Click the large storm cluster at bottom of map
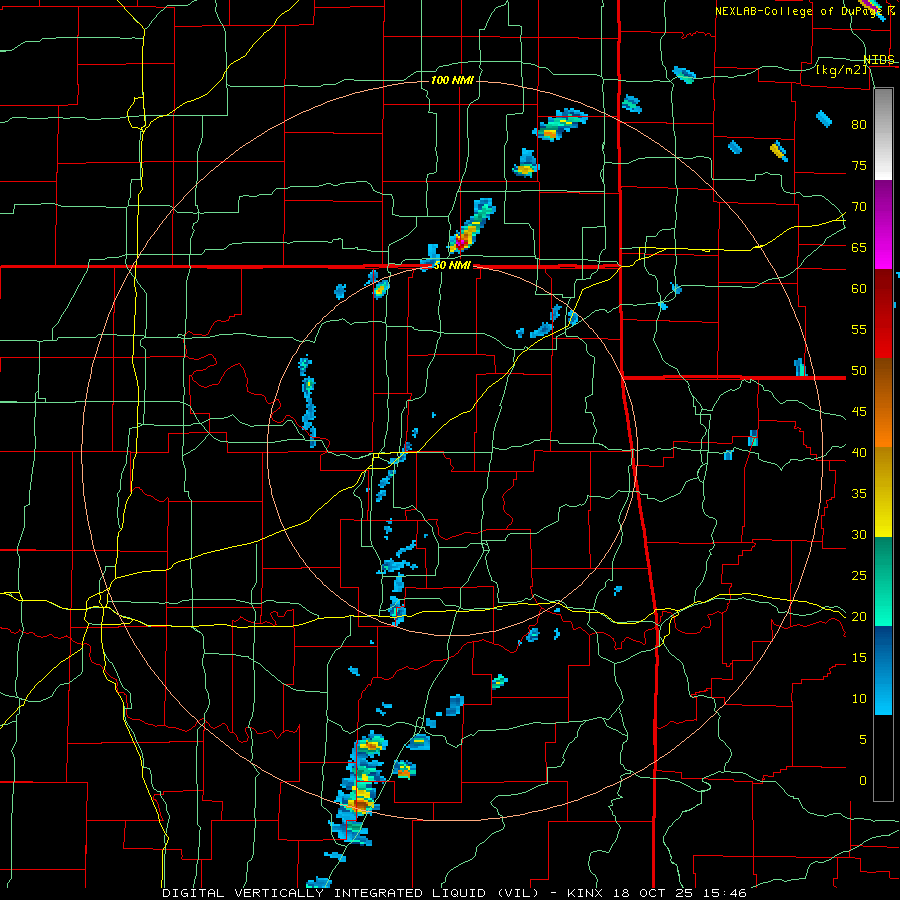900x900 pixels. tap(359, 789)
